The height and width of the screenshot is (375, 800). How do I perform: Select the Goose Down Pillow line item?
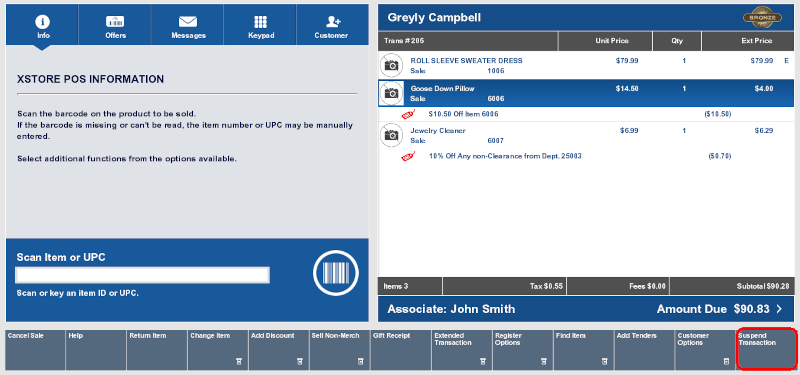(586, 93)
